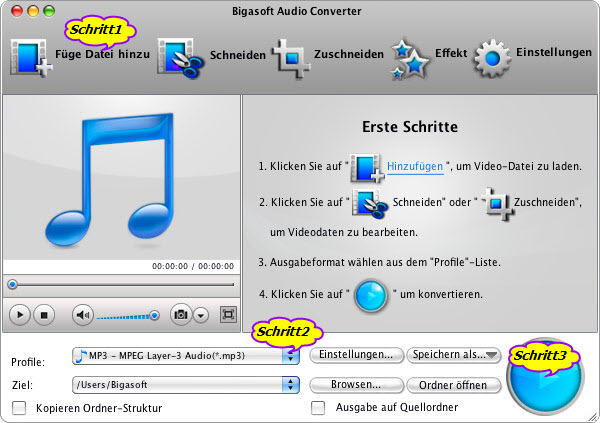
Task: Click the crop icon in step 2 instructions
Action: (x=497, y=204)
